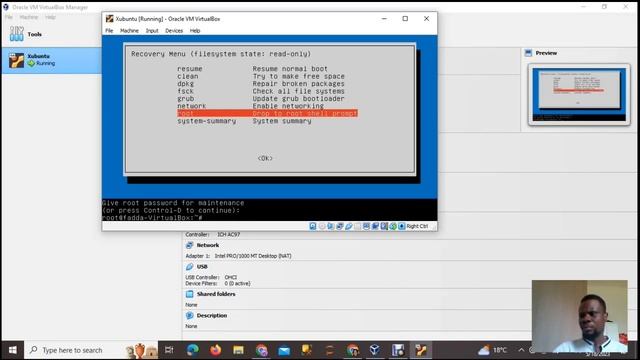
Task: Open the VirtualBox cube icon on taskbar
Action: coord(375,350)
